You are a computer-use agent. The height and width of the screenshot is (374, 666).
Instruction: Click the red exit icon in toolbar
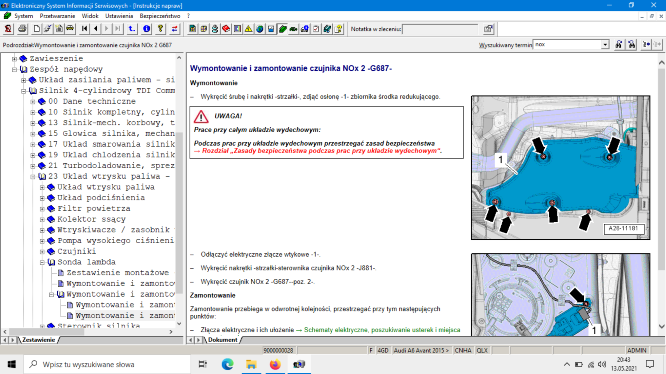point(8,29)
